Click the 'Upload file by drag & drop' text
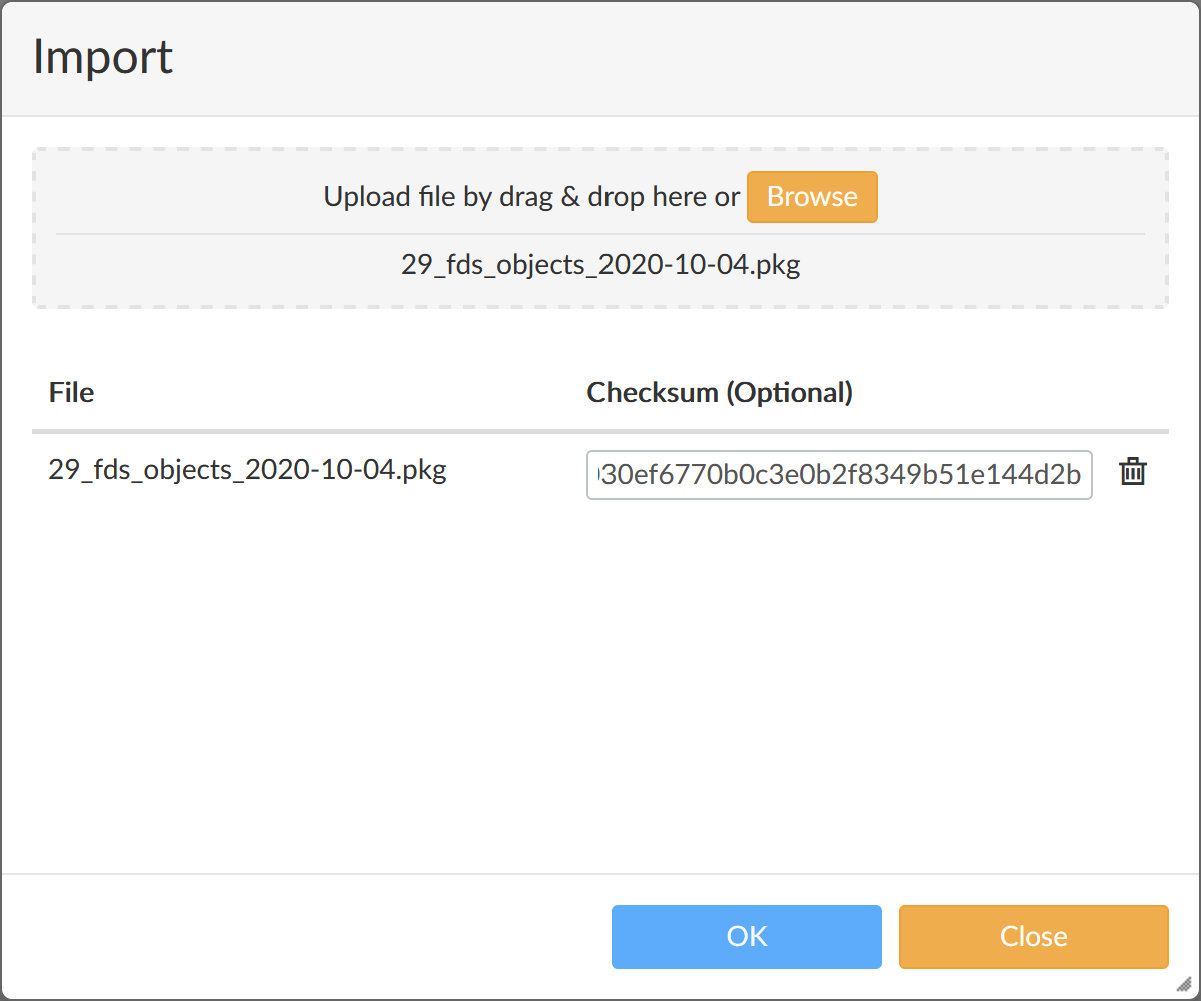Screen dimensions: 1201x1001 (x=531, y=197)
